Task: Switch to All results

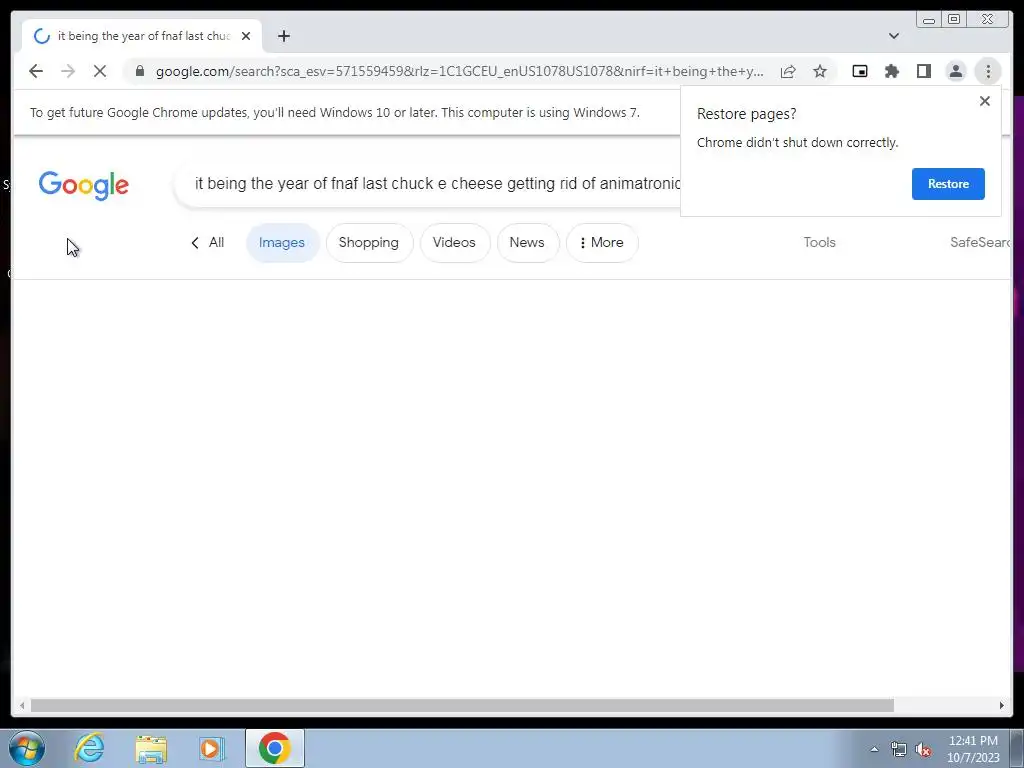Action: point(207,242)
